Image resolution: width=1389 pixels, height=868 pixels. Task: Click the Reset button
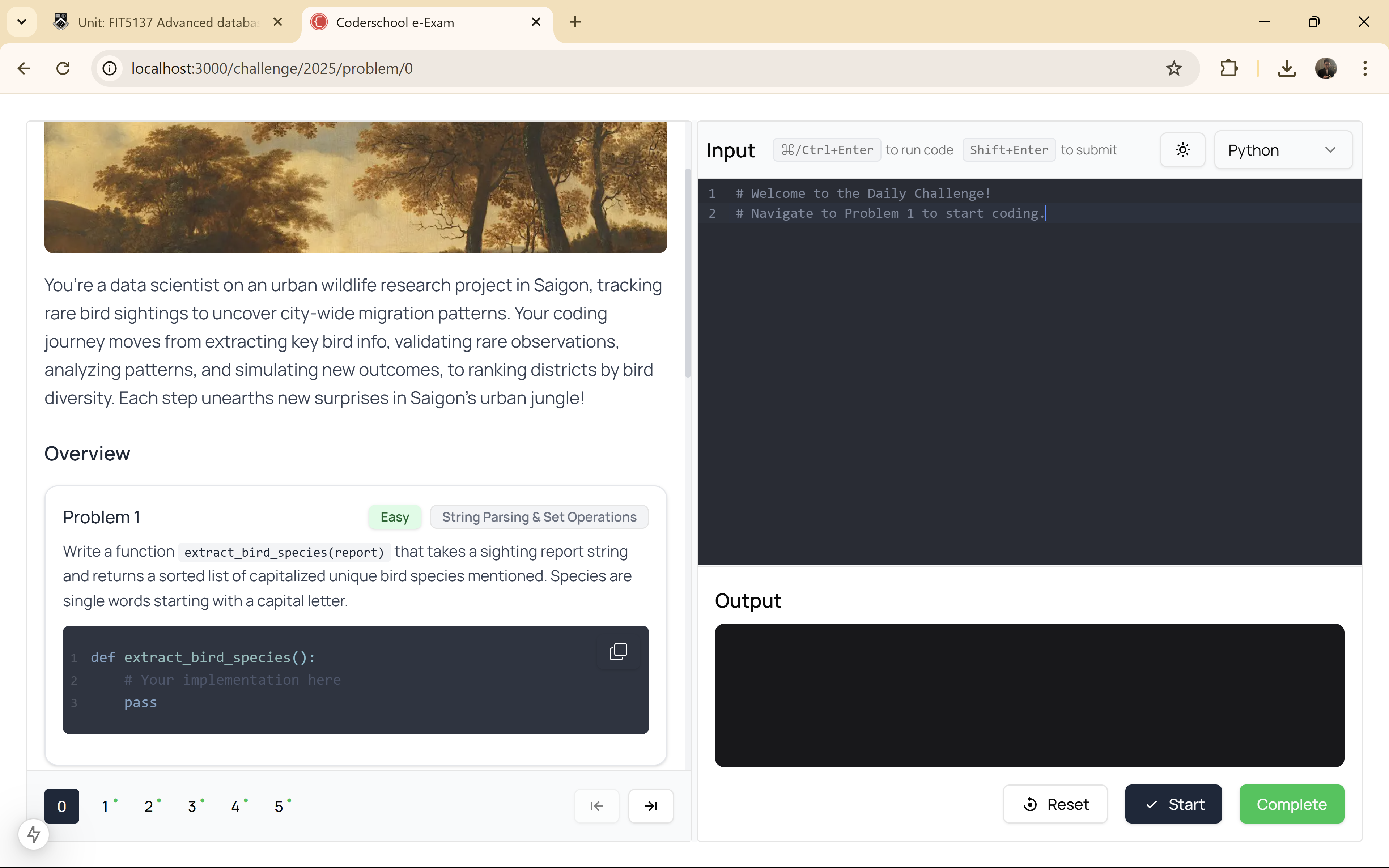click(1055, 804)
